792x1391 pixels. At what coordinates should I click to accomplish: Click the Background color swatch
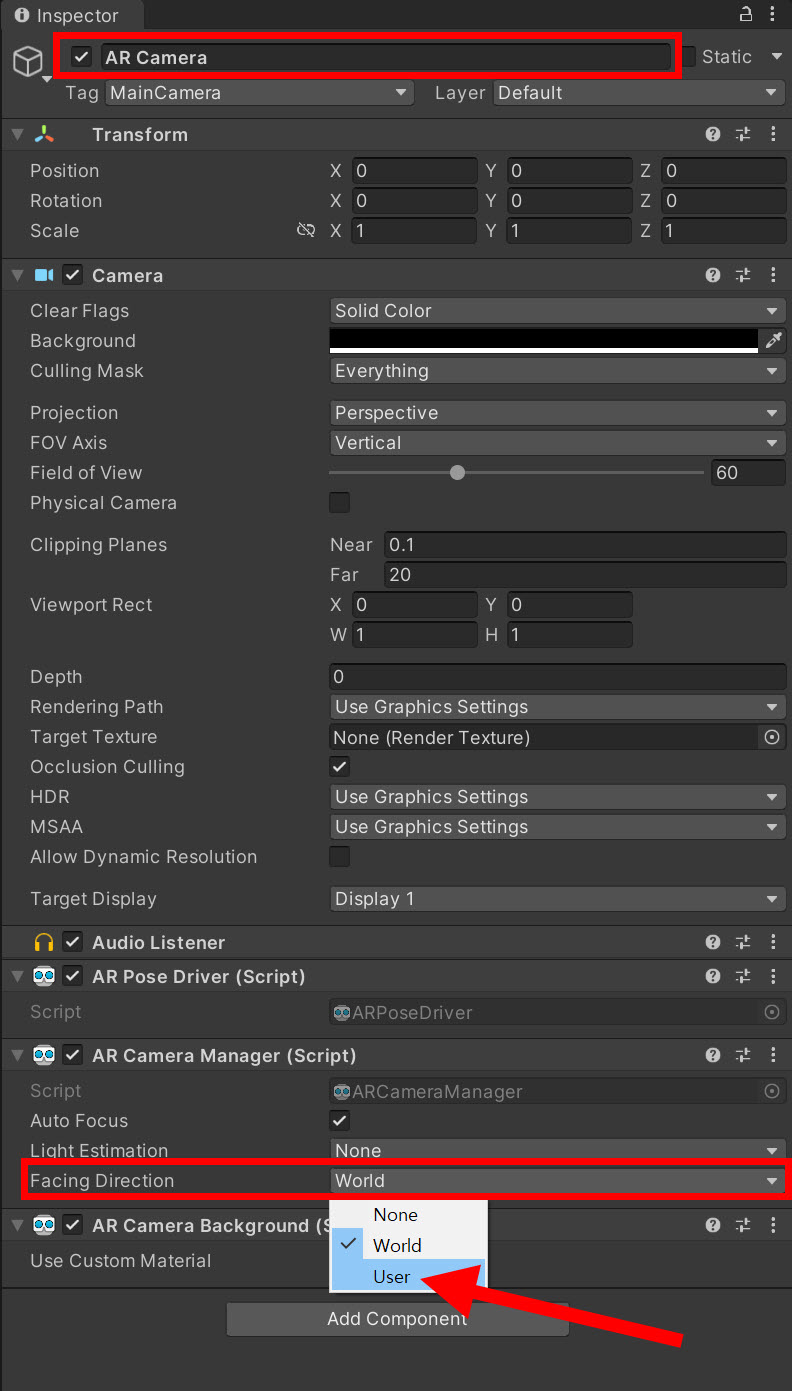tap(544, 341)
